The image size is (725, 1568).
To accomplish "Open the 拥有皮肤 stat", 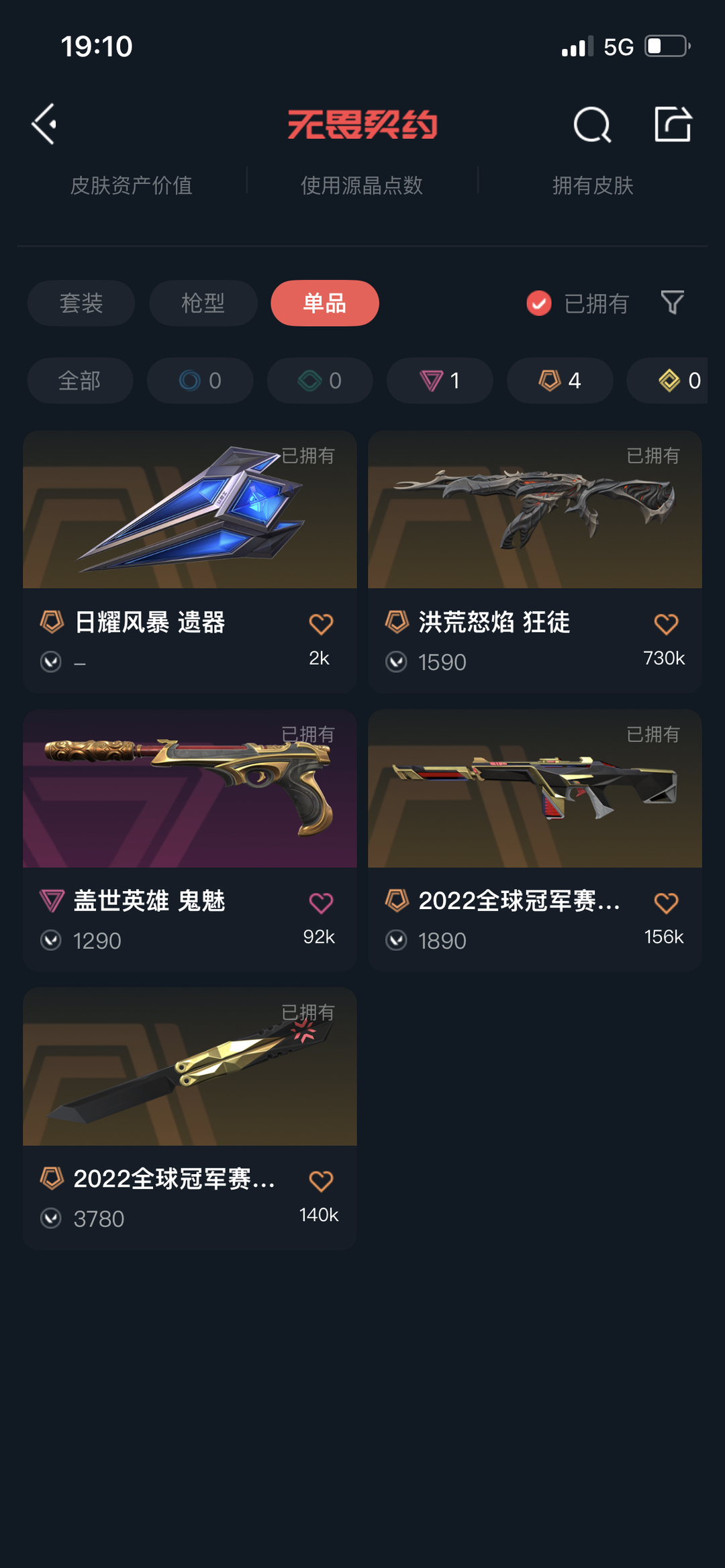I will pos(593,185).
